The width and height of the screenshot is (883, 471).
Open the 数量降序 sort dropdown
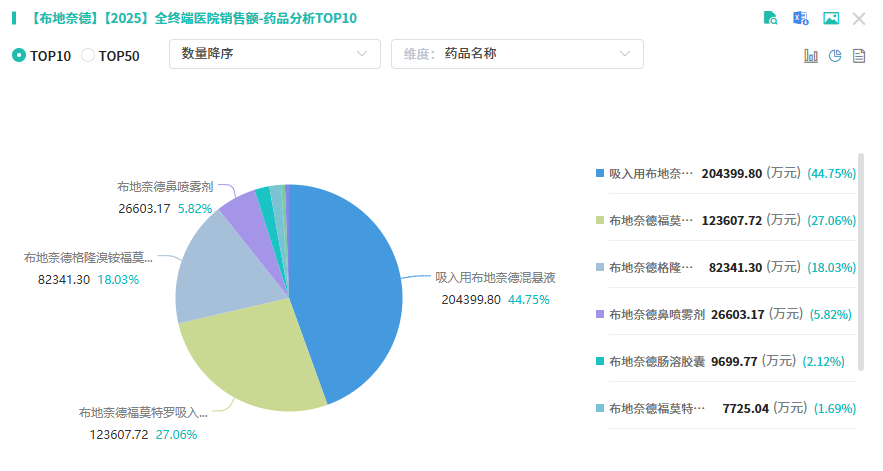point(275,54)
